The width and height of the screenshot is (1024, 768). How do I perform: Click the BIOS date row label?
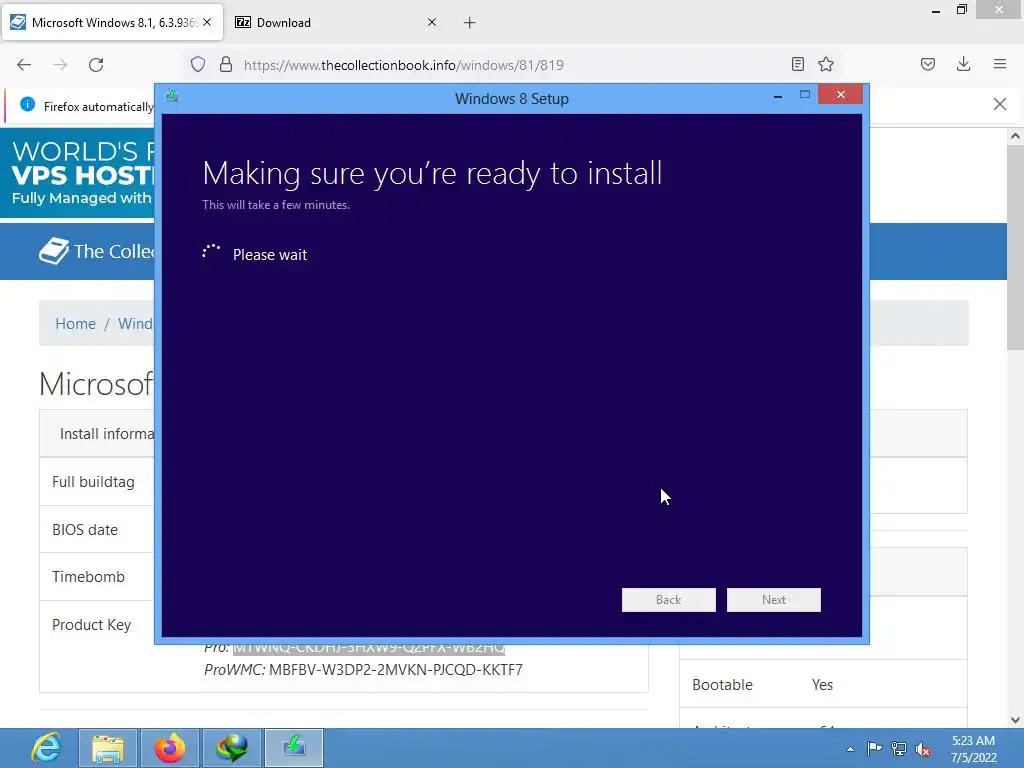point(85,530)
